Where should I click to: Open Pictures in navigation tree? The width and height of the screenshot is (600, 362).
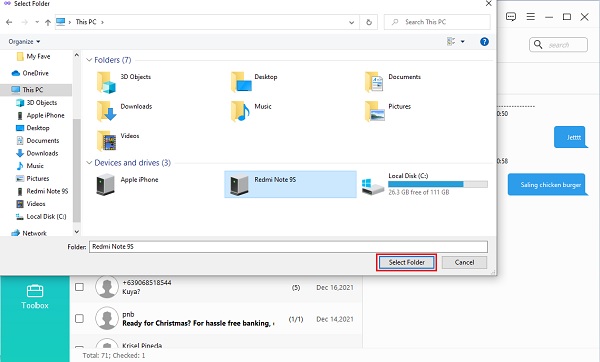[33, 178]
